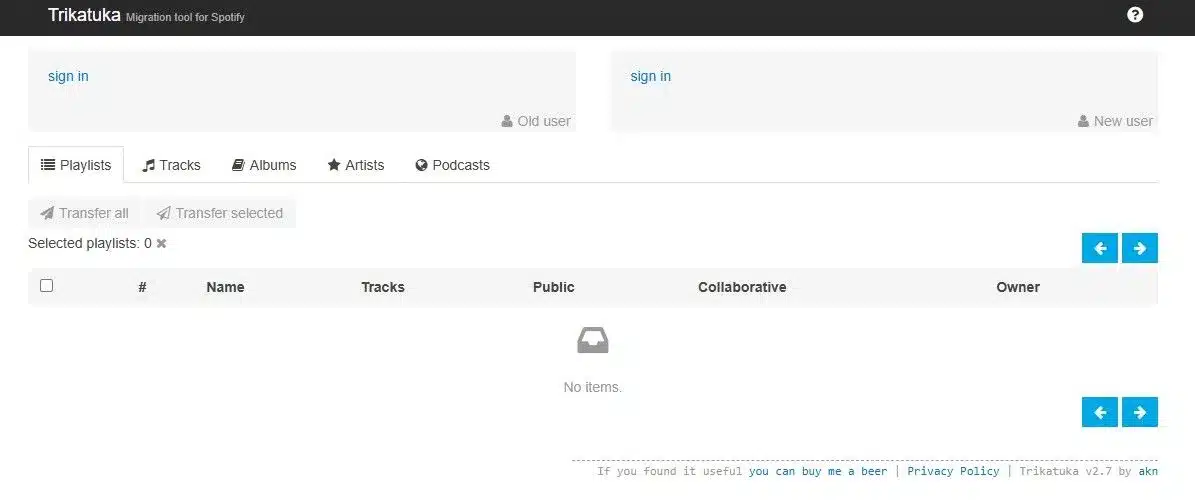This screenshot has height=500, width=1195.
Task: Sign in as the new user
Action: [651, 76]
